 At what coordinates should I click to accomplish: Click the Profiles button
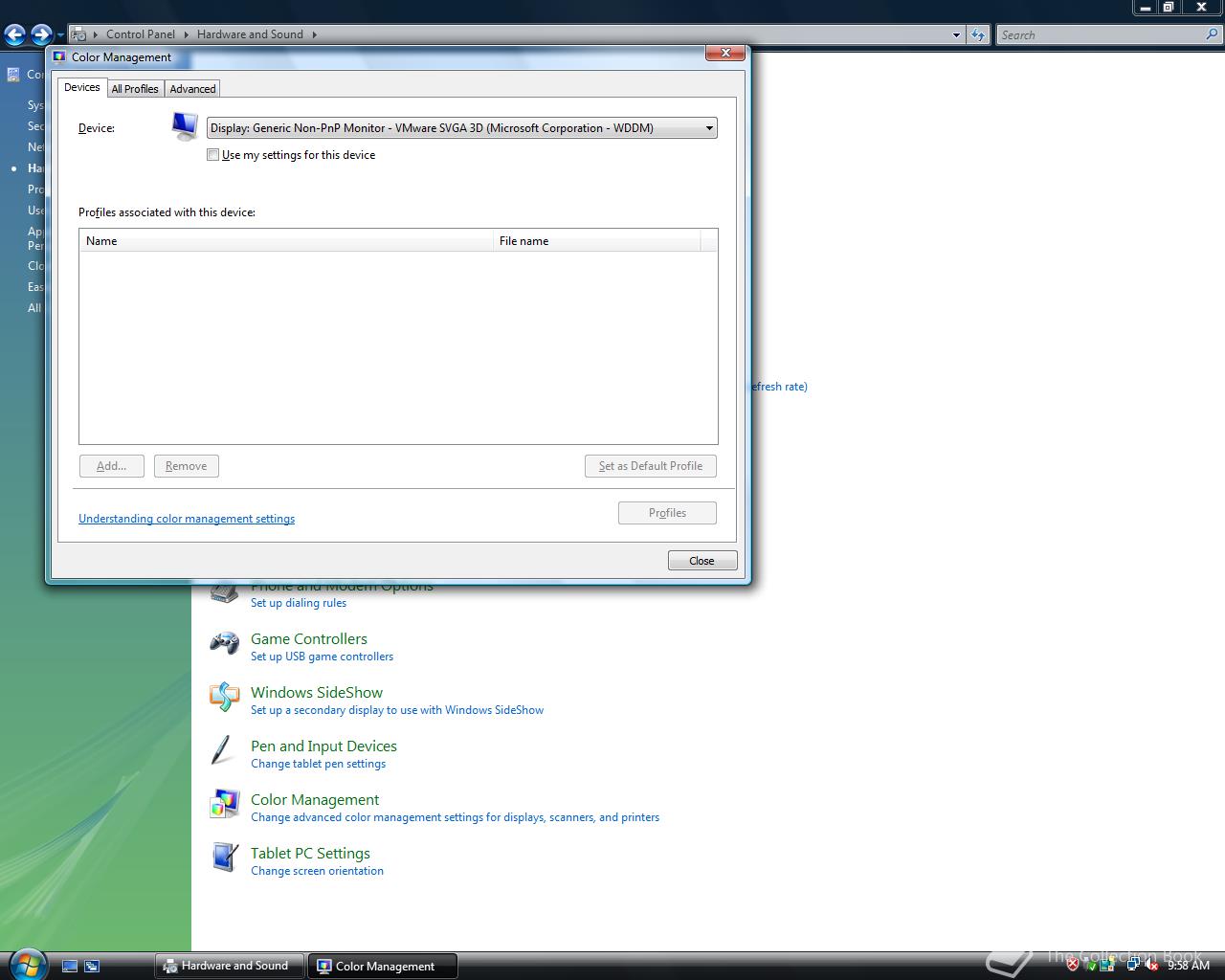coord(667,513)
